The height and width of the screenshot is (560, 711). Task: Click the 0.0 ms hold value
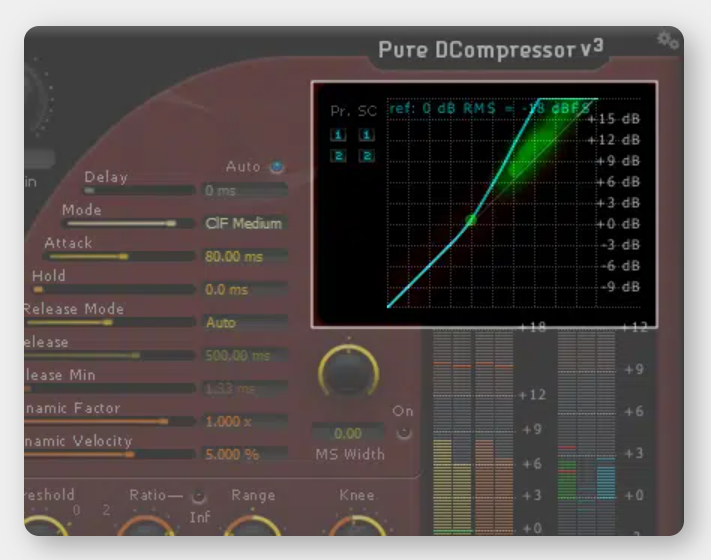(245, 289)
